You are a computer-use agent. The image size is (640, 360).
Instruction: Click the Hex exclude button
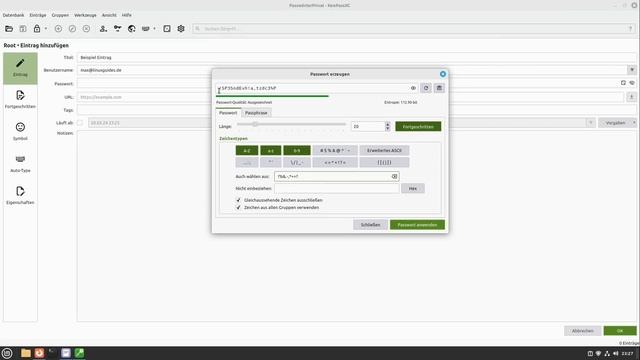click(x=413, y=189)
